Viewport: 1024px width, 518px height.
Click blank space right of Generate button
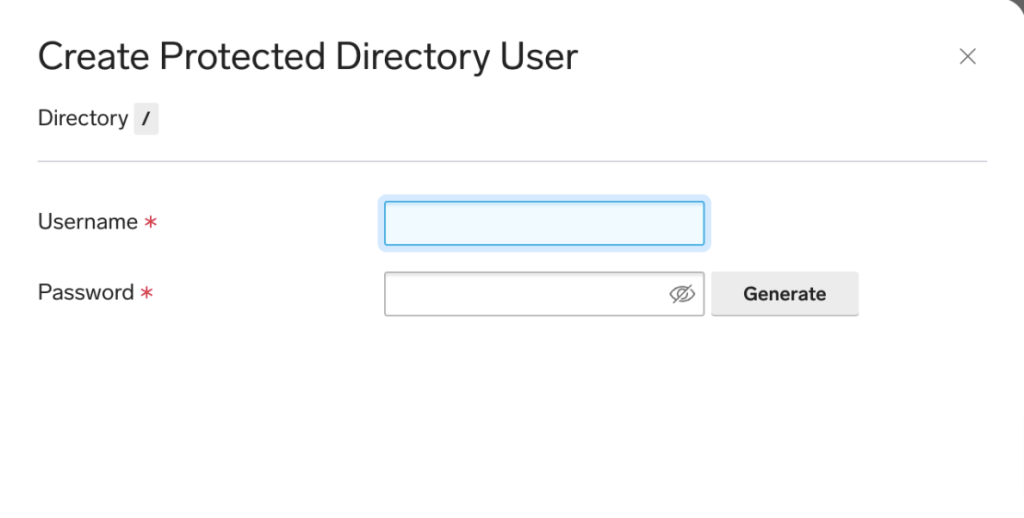tap(930, 294)
